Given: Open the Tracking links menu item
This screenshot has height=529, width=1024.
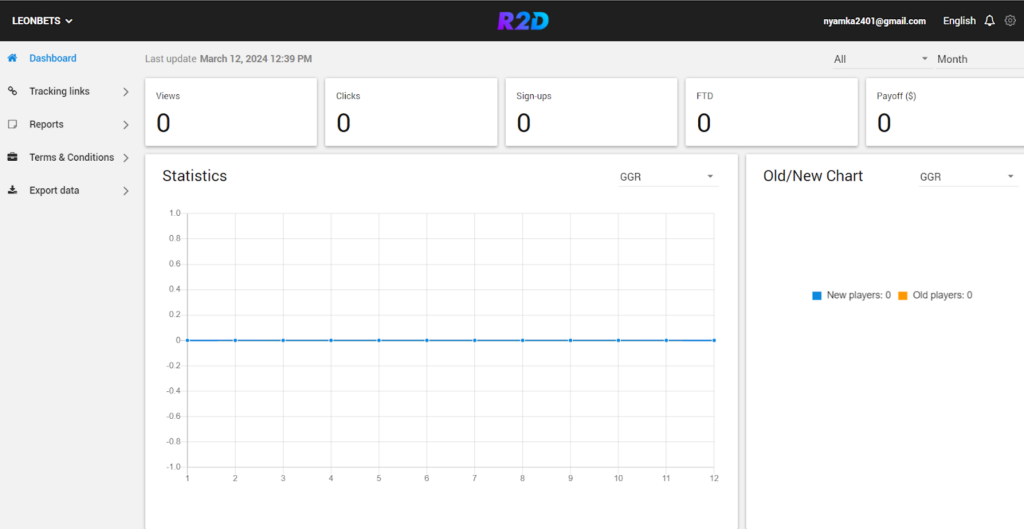Looking at the screenshot, I should [x=59, y=91].
